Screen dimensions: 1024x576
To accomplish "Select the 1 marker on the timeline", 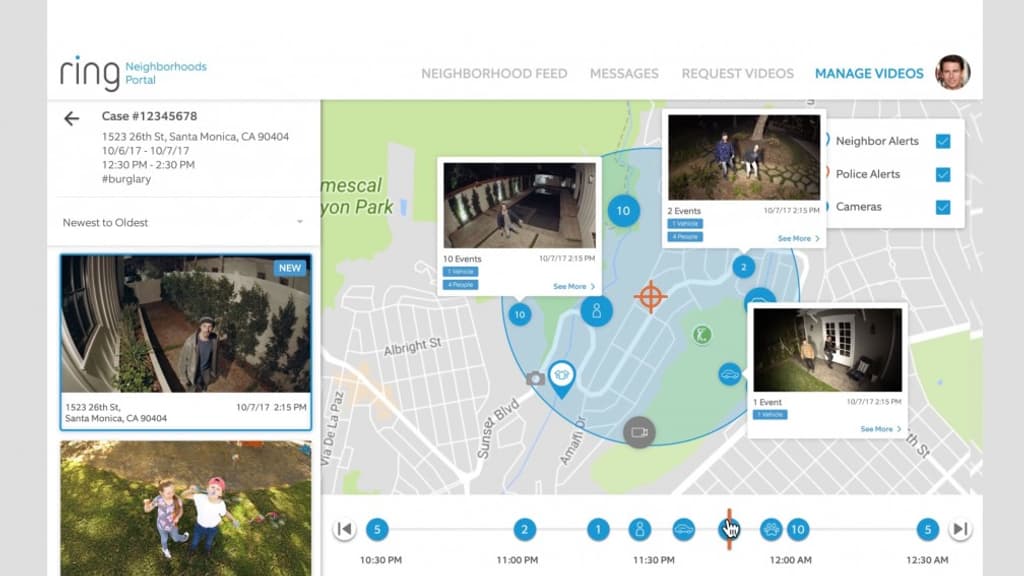I will [x=598, y=529].
